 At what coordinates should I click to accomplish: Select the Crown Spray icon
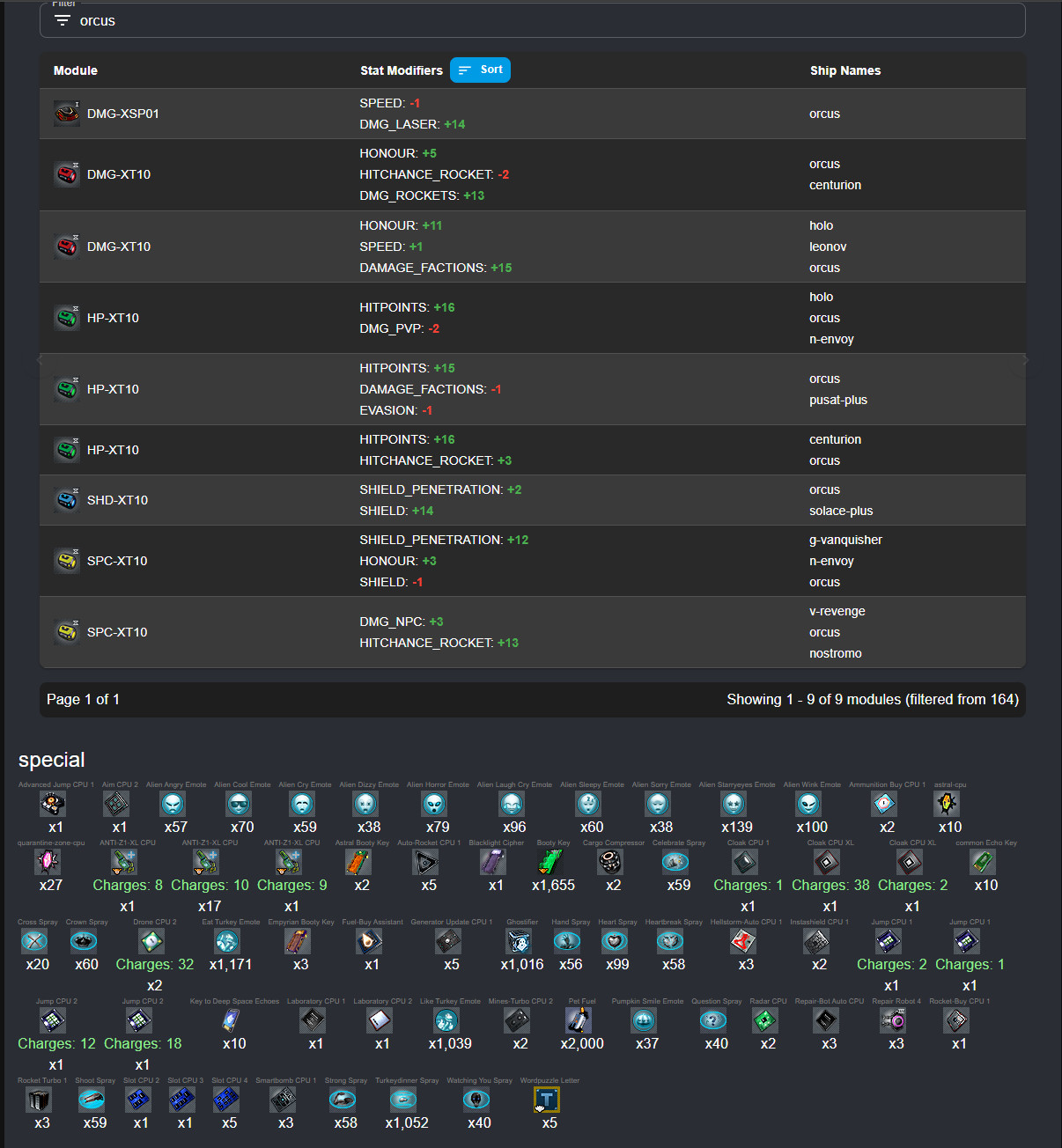pos(84,941)
